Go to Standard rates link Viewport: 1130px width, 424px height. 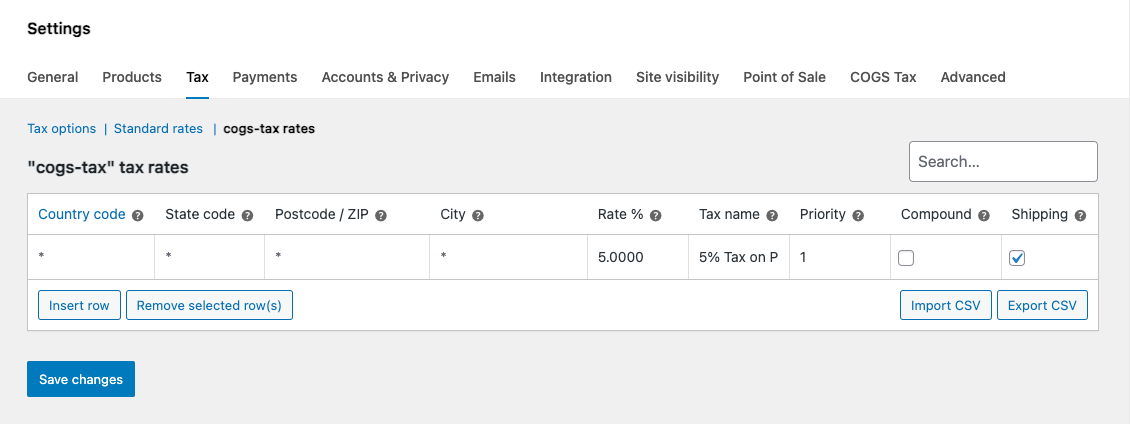[158, 129]
